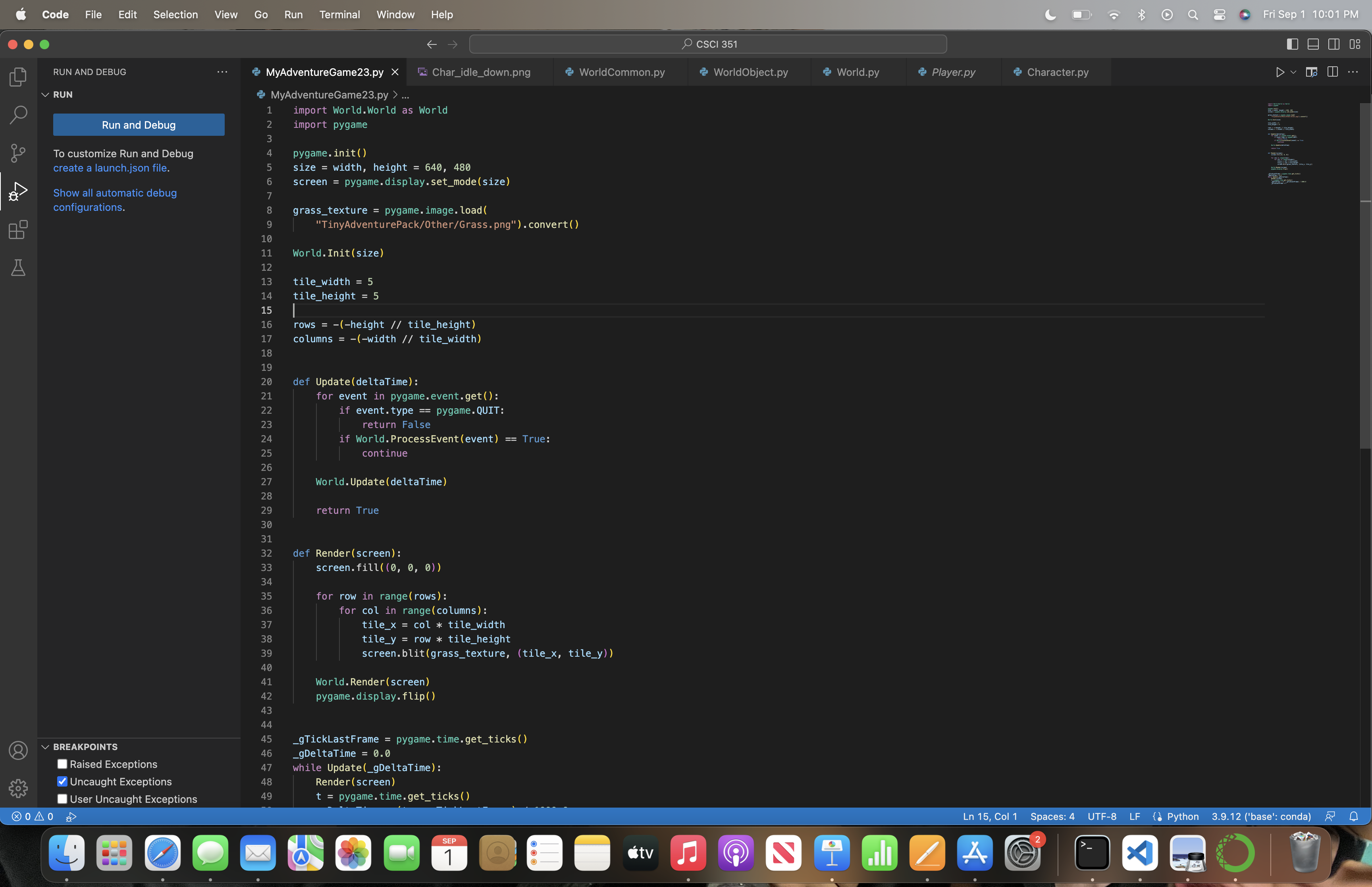This screenshot has height=887, width=1372.
Task: Click the create a launch.json file link
Action: [x=110, y=168]
